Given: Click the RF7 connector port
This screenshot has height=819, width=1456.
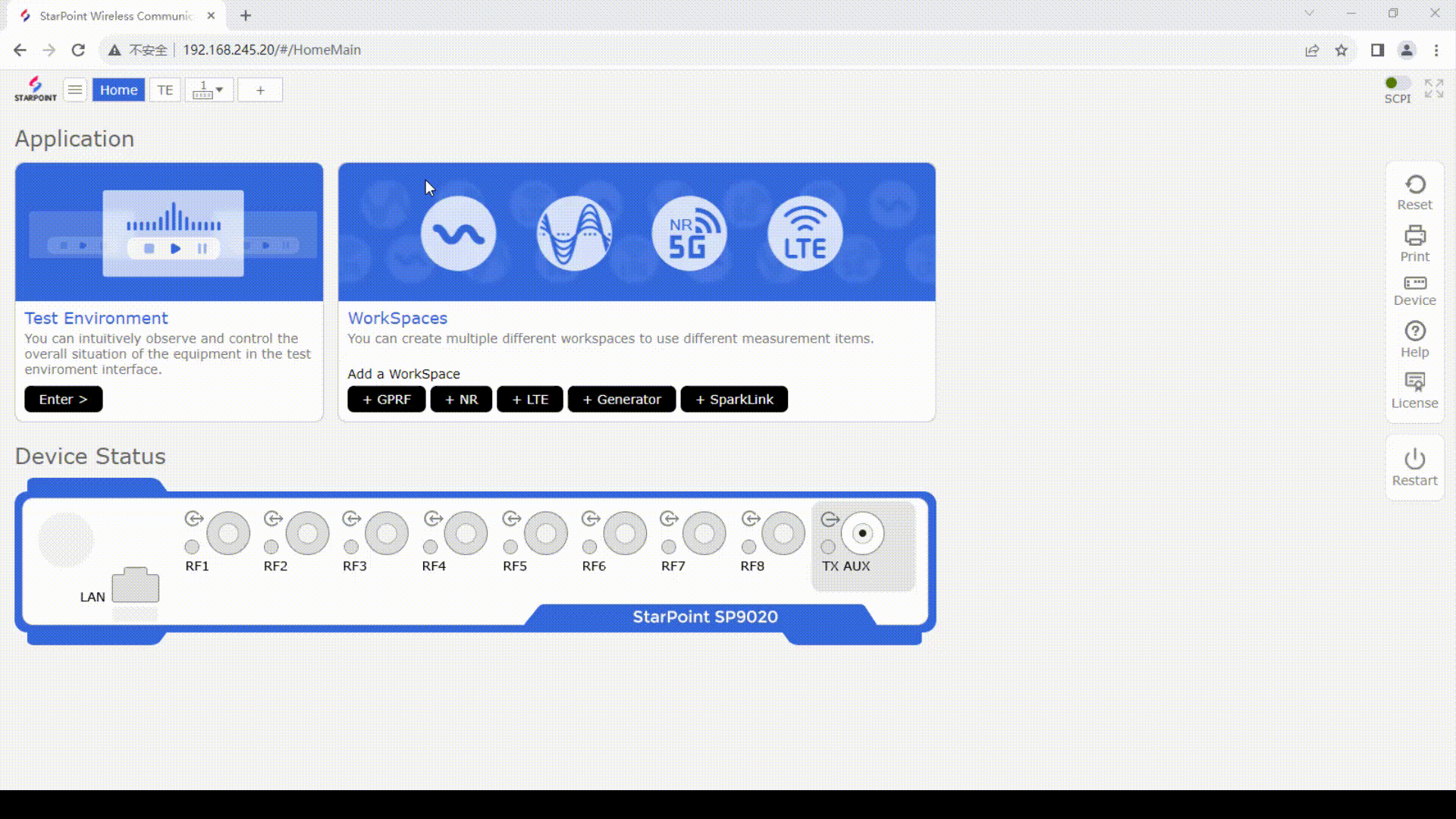Looking at the screenshot, I should click(x=704, y=533).
